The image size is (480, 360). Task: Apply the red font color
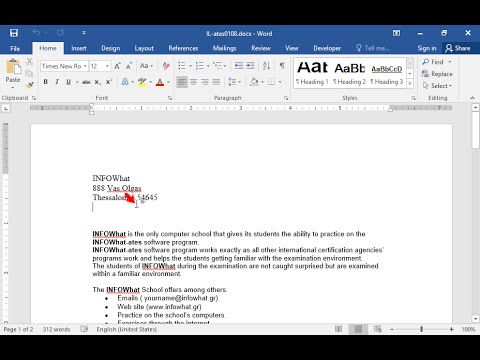[160, 82]
